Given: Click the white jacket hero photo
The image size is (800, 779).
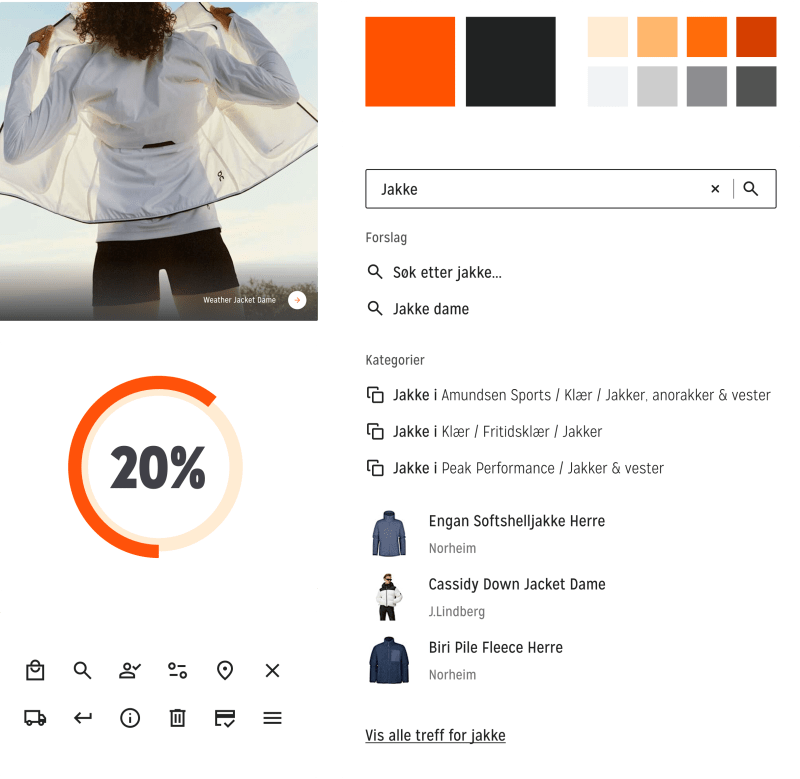Looking at the screenshot, I should [x=159, y=161].
